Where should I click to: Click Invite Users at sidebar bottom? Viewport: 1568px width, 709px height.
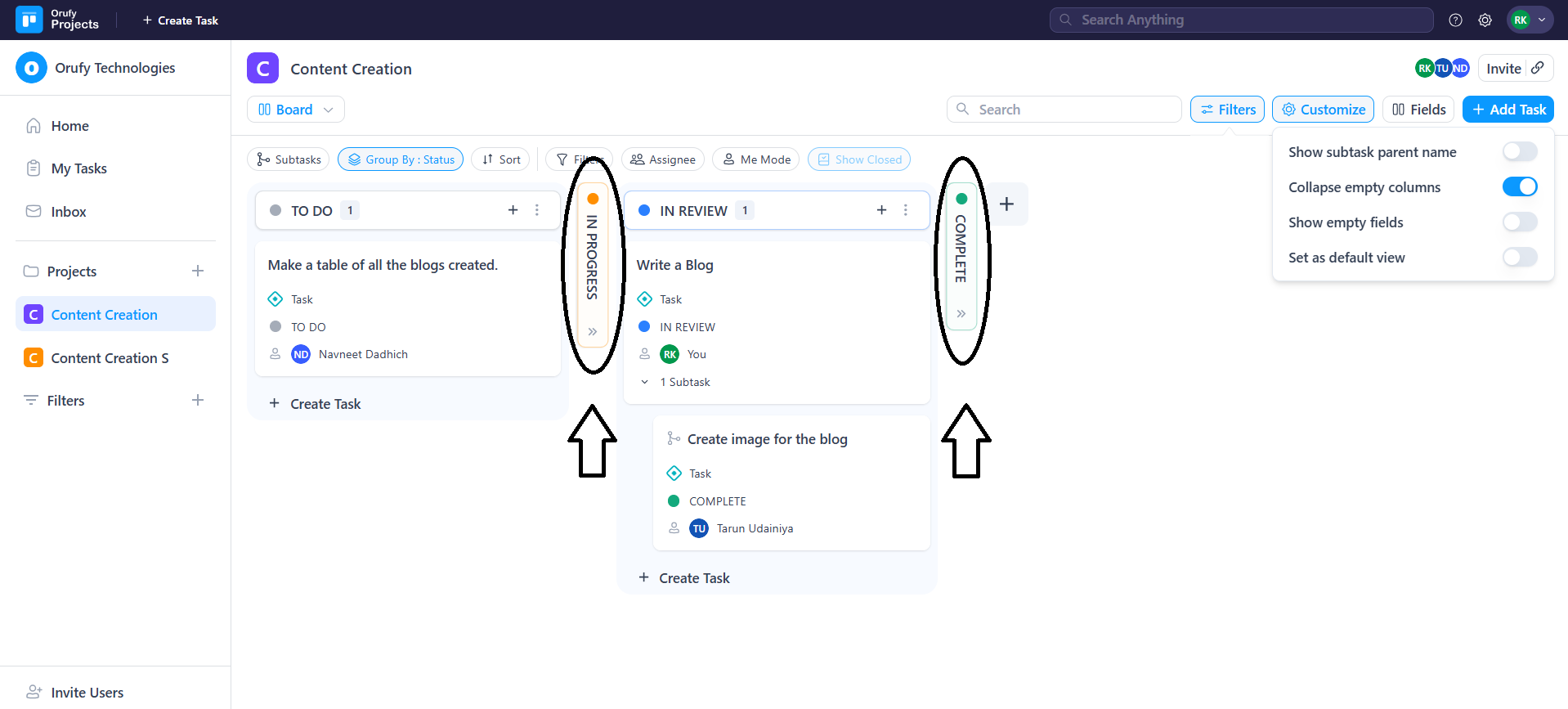(x=87, y=693)
